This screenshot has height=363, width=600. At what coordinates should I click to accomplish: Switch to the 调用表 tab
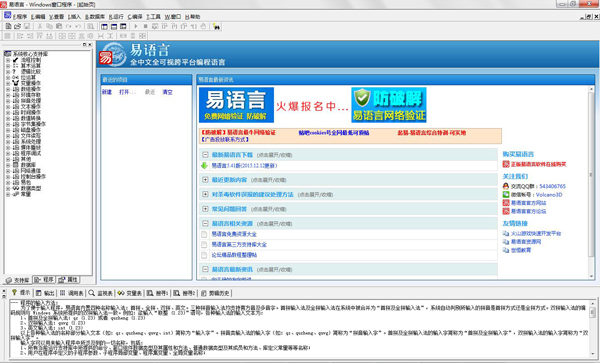coord(72,293)
